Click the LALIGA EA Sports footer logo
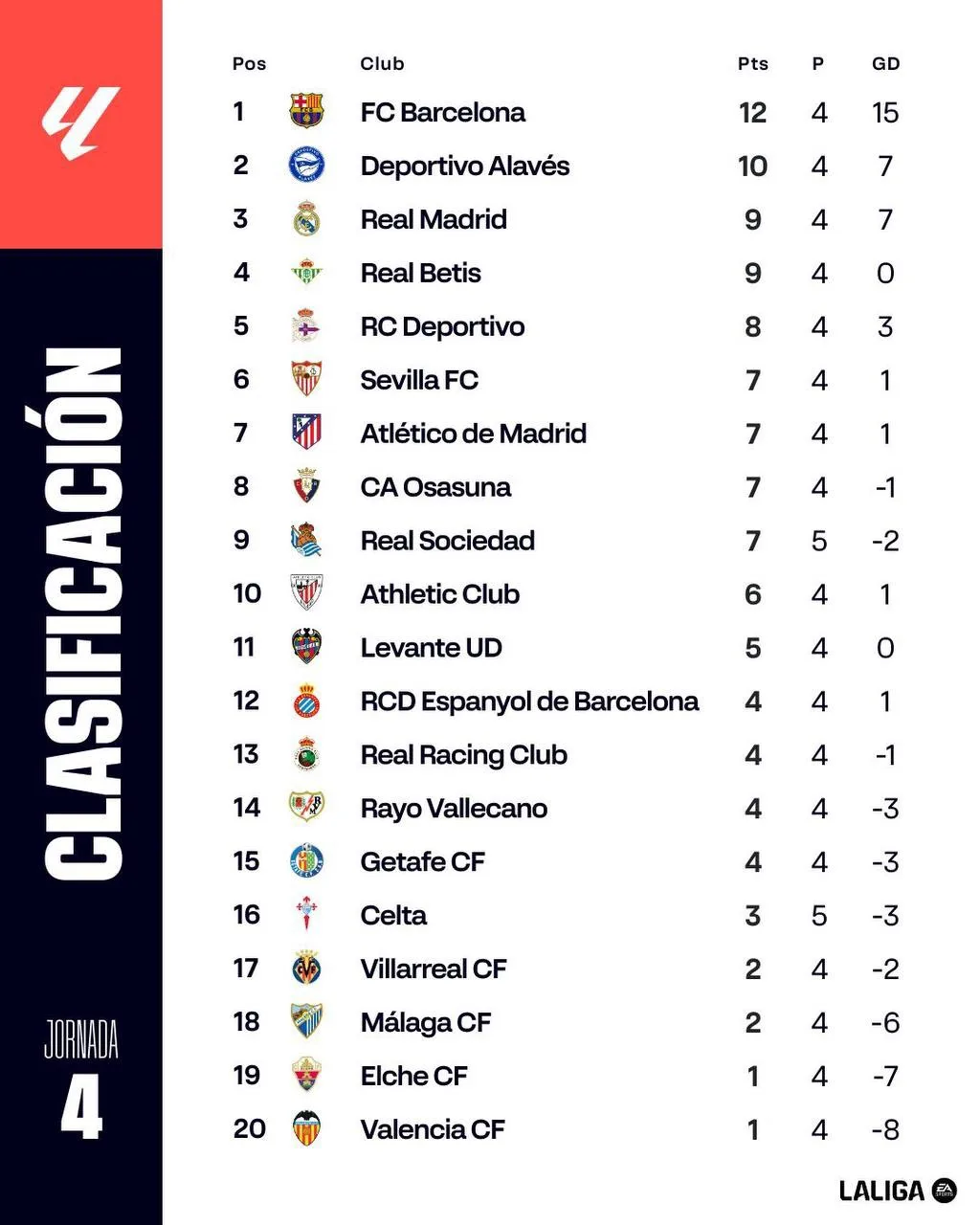Screen dimensions: 980x1225 [898, 1191]
